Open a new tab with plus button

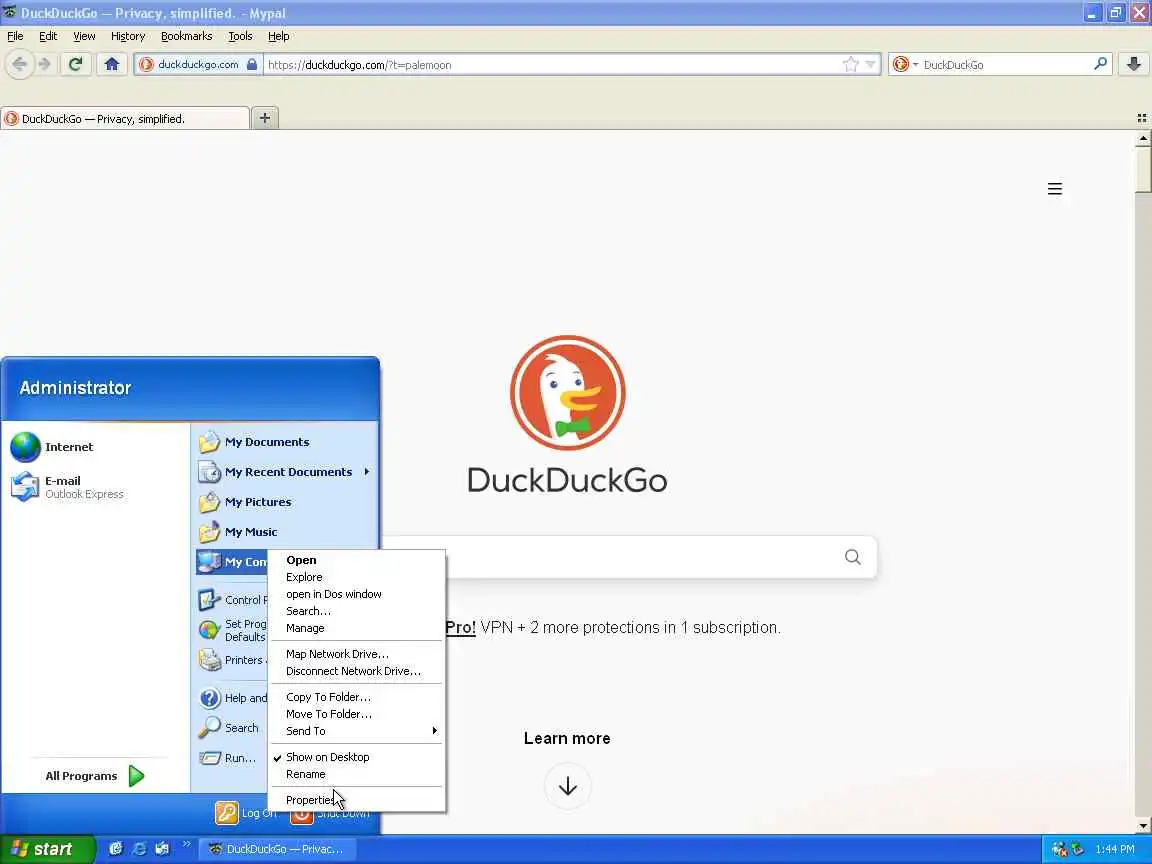(x=265, y=118)
